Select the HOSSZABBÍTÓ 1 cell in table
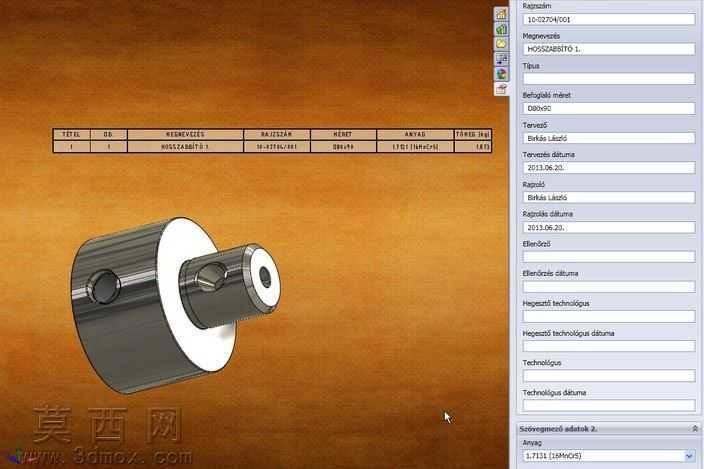Image resolution: width=704 pixels, height=469 pixels. click(185, 147)
